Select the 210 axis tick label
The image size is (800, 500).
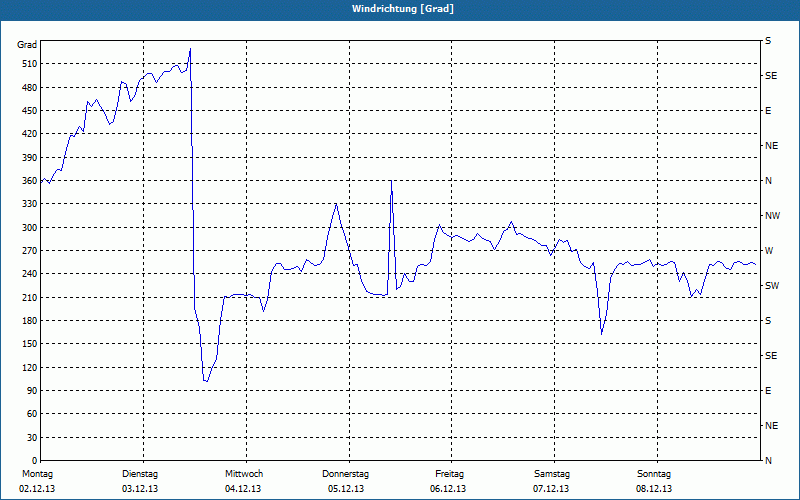[x=30, y=297]
